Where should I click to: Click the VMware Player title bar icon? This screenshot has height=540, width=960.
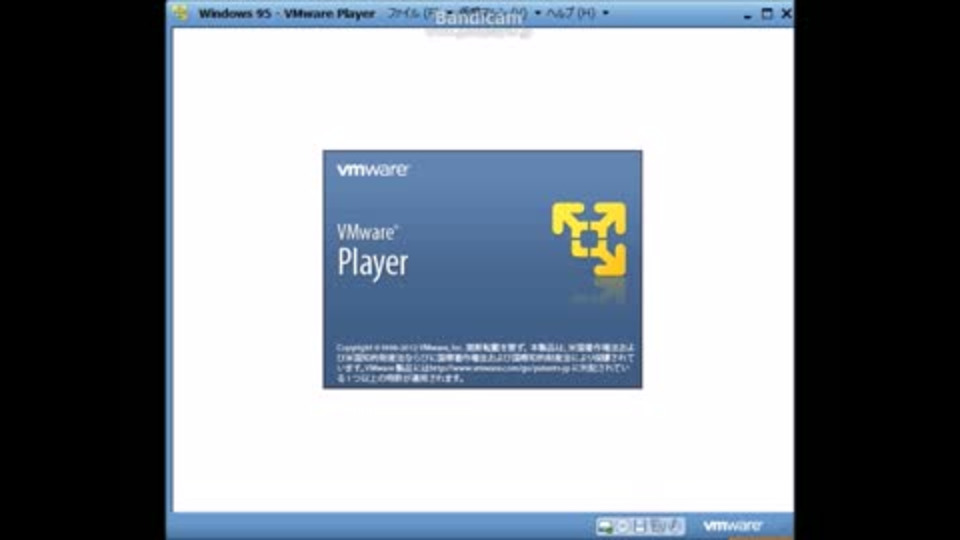tap(181, 12)
